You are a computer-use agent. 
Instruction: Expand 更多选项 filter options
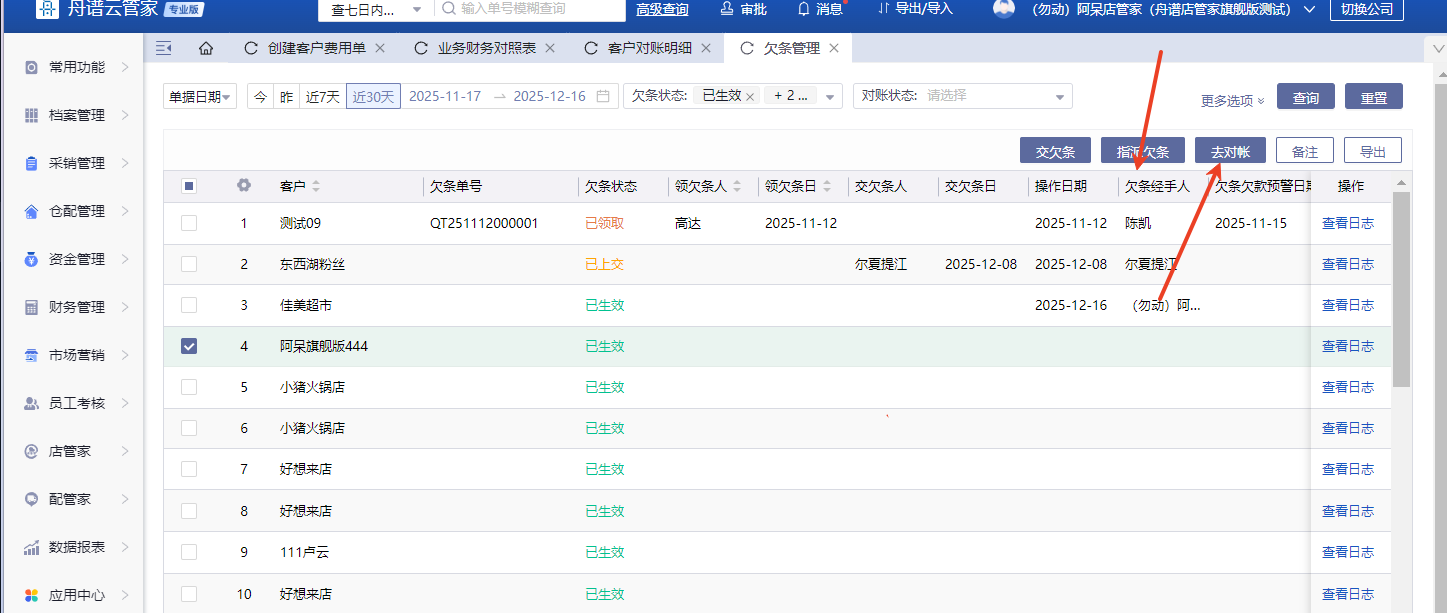pyautogui.click(x=1232, y=101)
